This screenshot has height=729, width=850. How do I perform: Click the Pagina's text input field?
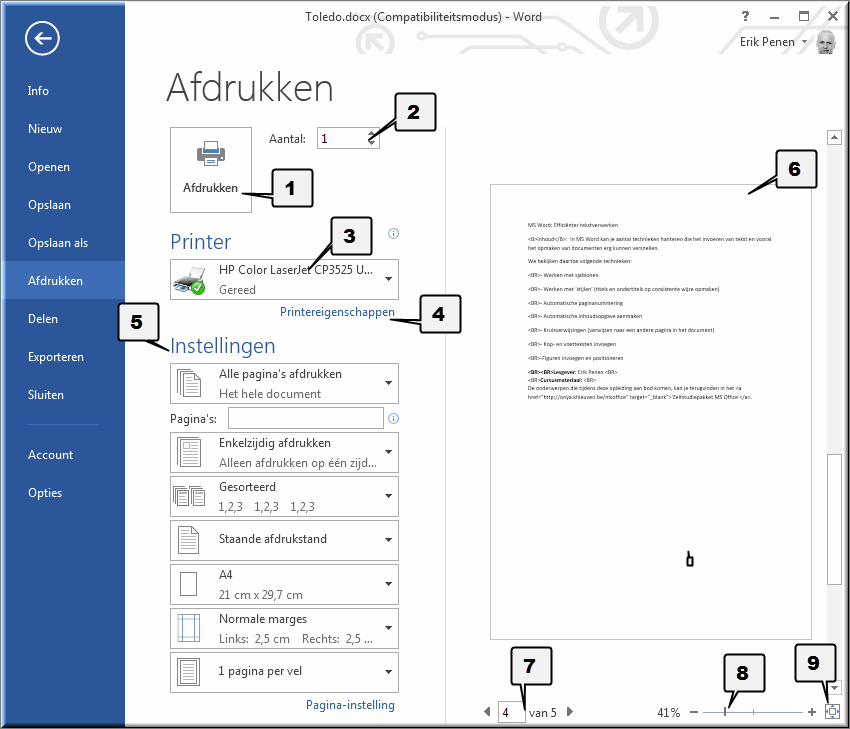[306, 418]
